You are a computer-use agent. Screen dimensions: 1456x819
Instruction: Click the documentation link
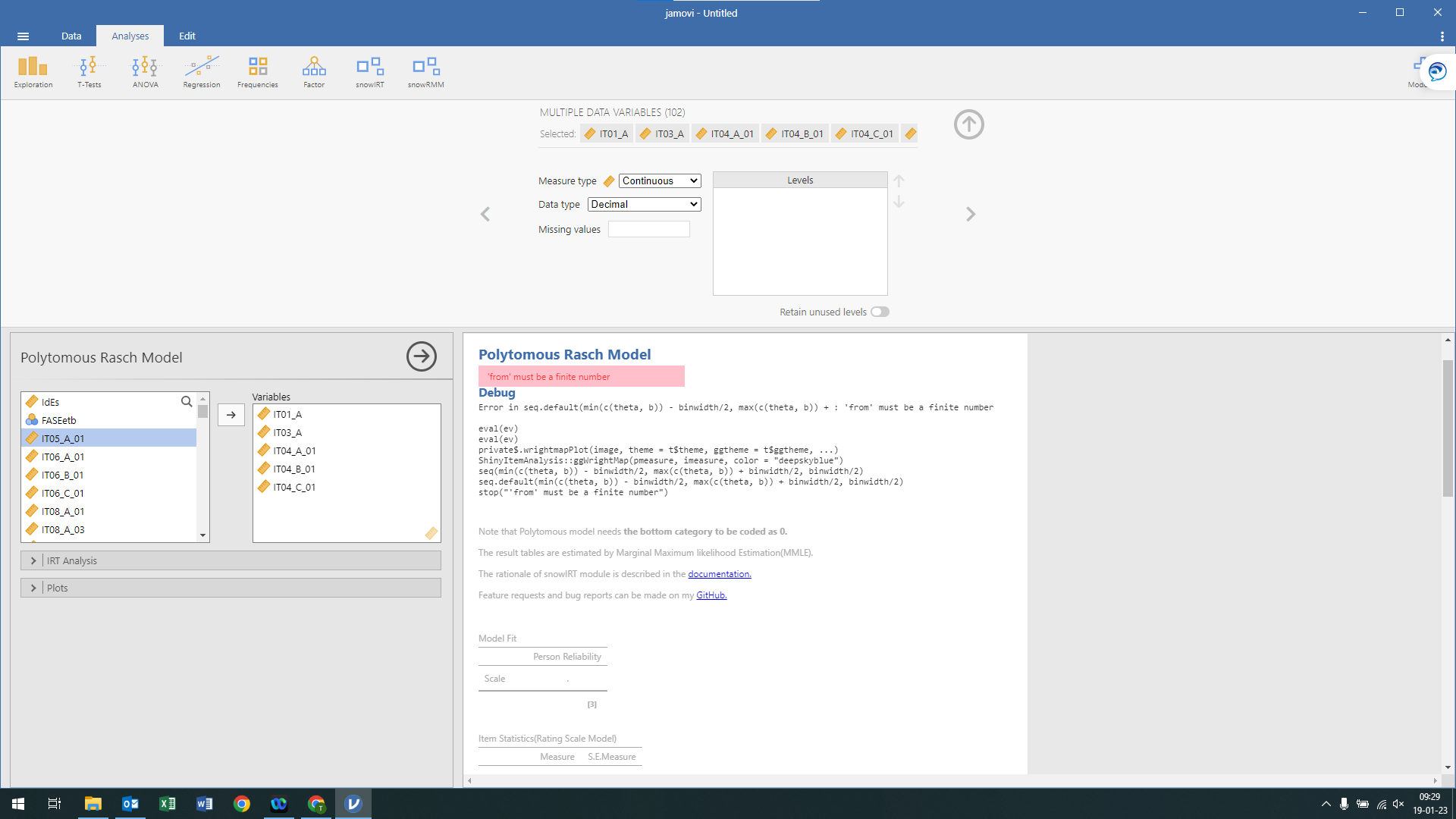[718, 573]
